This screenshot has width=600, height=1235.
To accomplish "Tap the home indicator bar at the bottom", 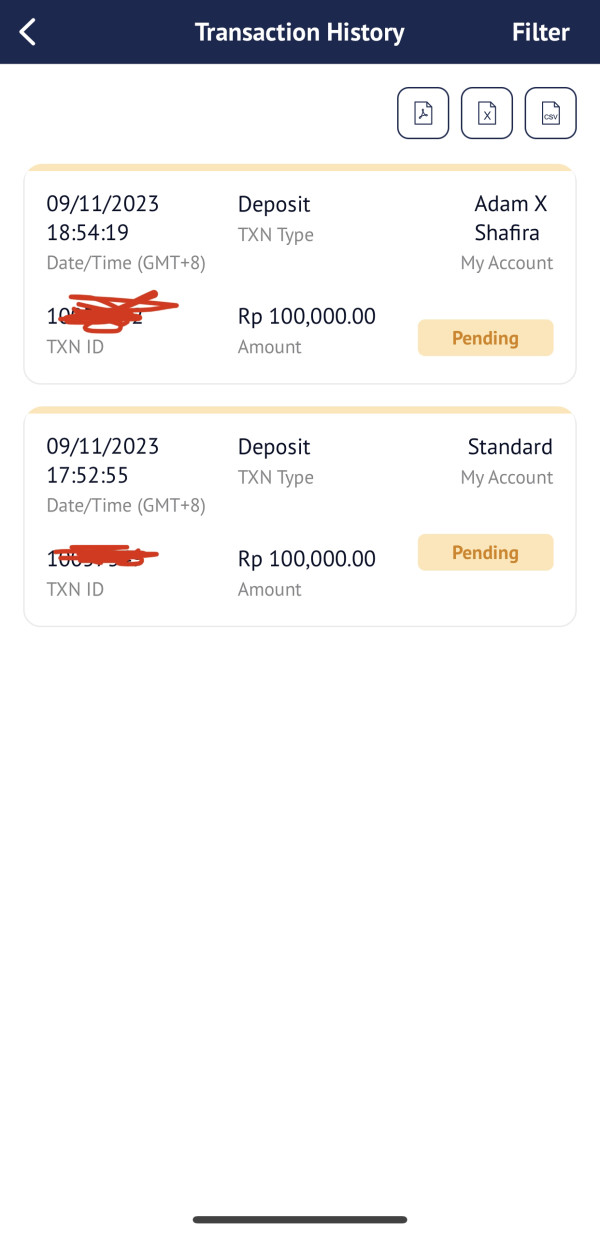I will pyautogui.click(x=300, y=1219).
